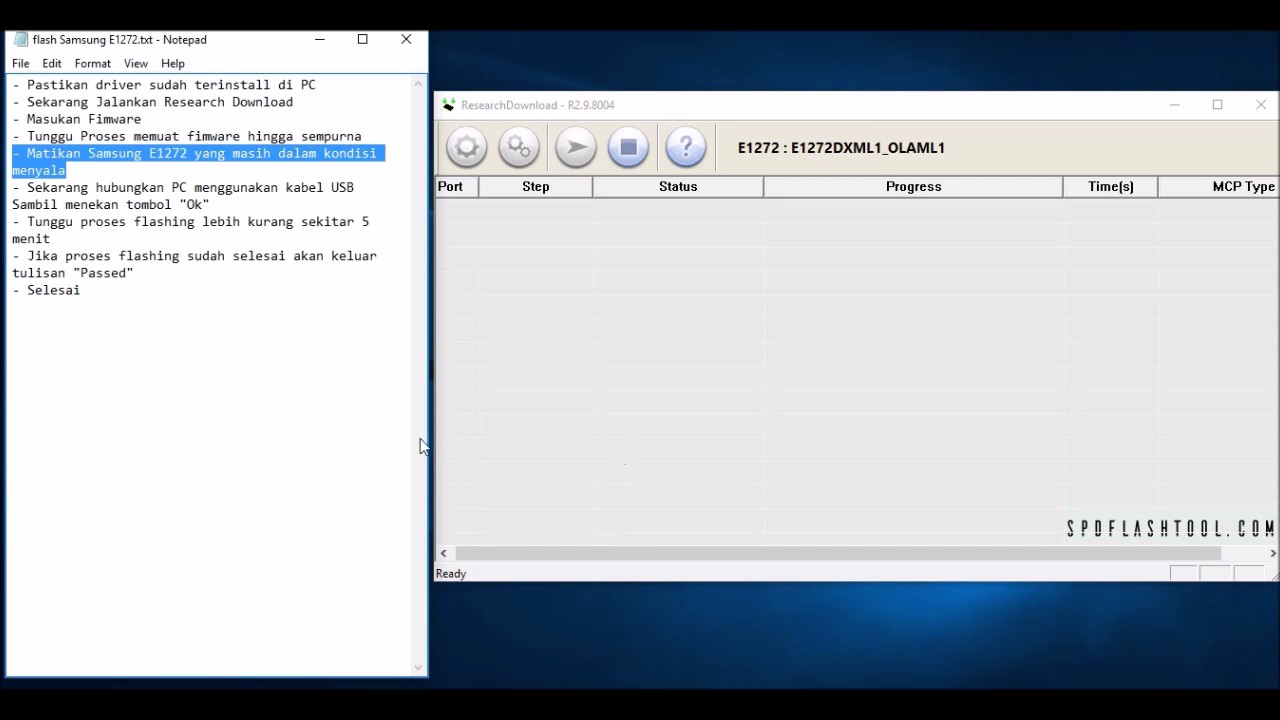Click the "Masukan Fimware" line in Notepad
The height and width of the screenshot is (720, 1280).
tap(77, 119)
